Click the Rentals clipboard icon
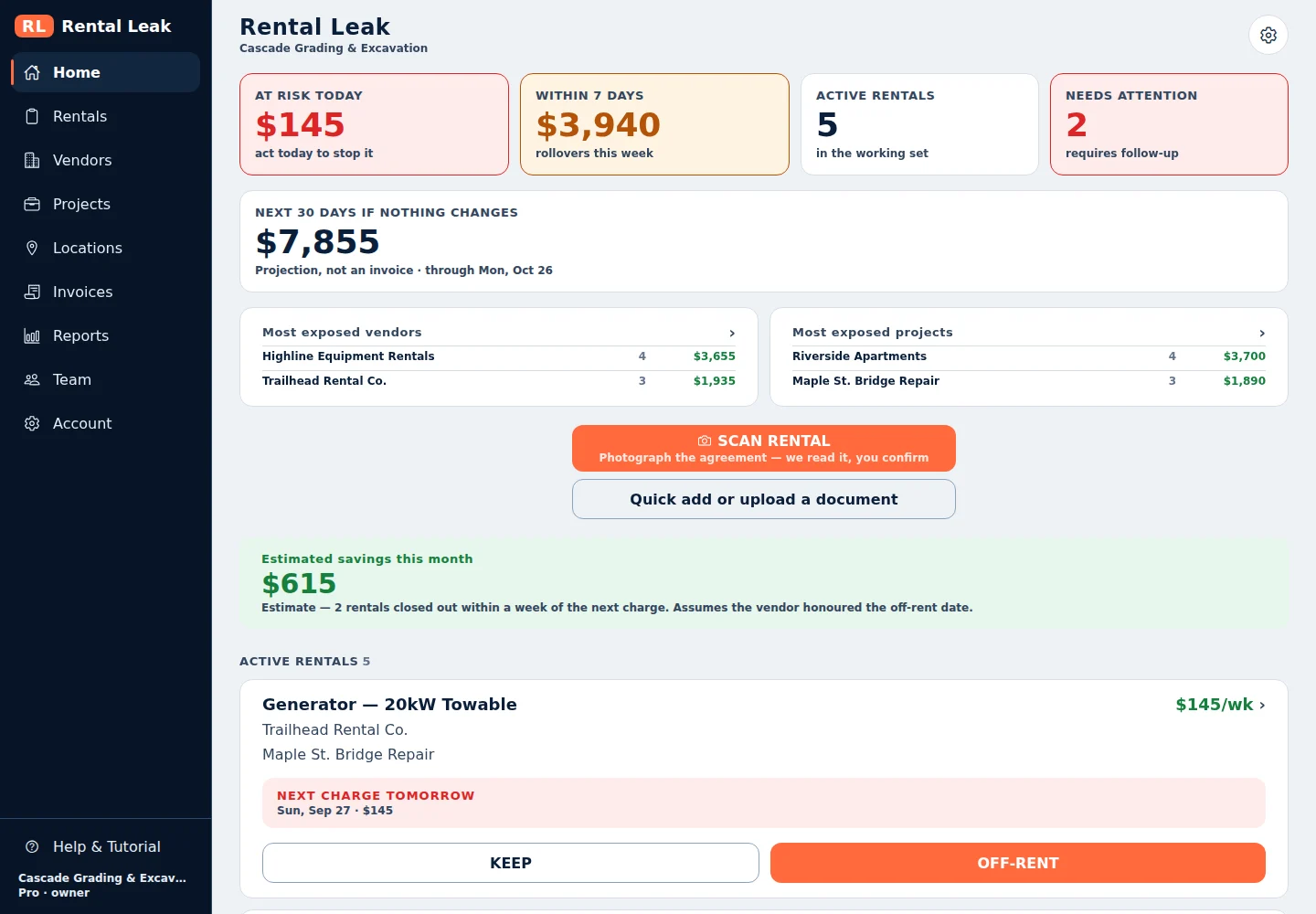 (x=32, y=116)
